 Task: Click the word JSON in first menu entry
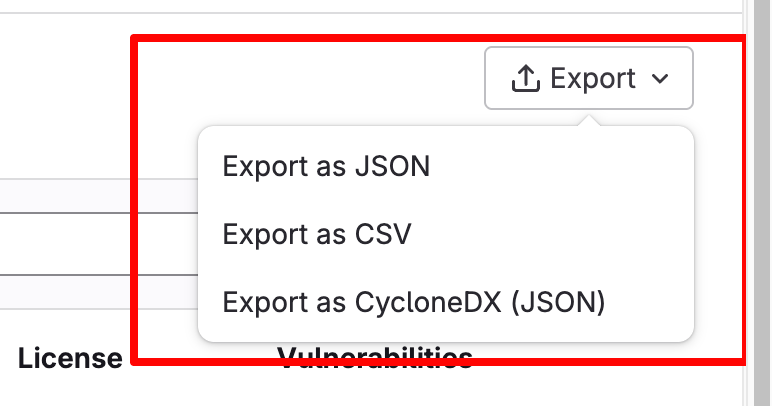point(392,166)
